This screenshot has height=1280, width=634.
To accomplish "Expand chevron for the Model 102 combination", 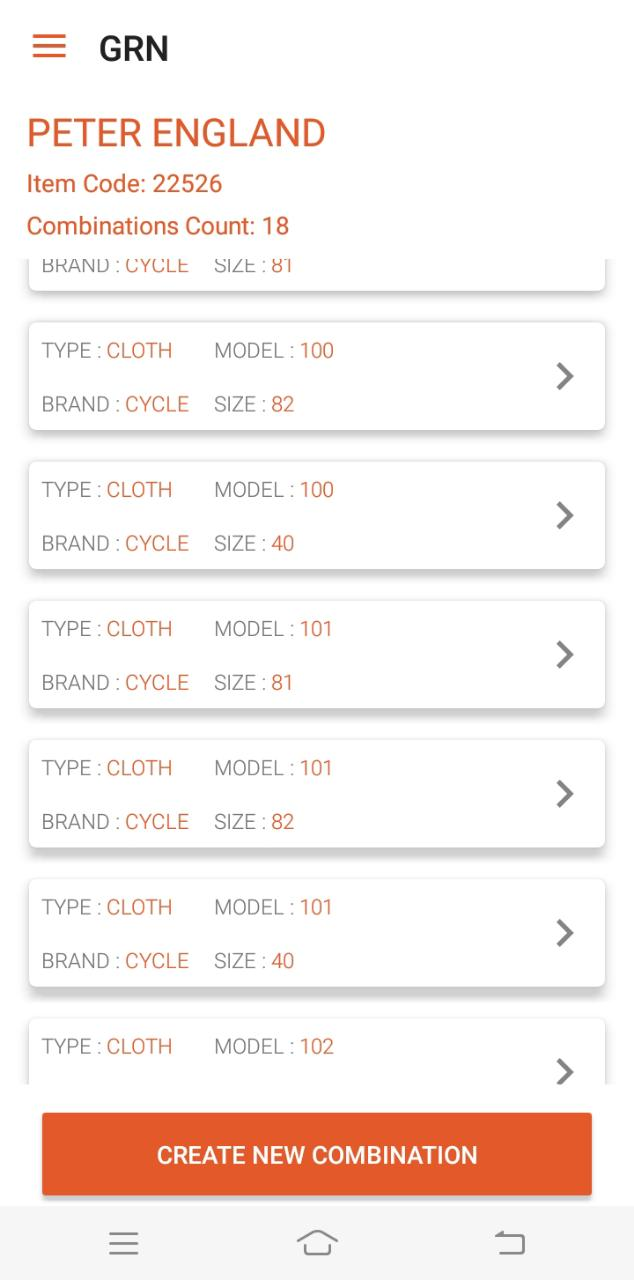I will [565, 1070].
